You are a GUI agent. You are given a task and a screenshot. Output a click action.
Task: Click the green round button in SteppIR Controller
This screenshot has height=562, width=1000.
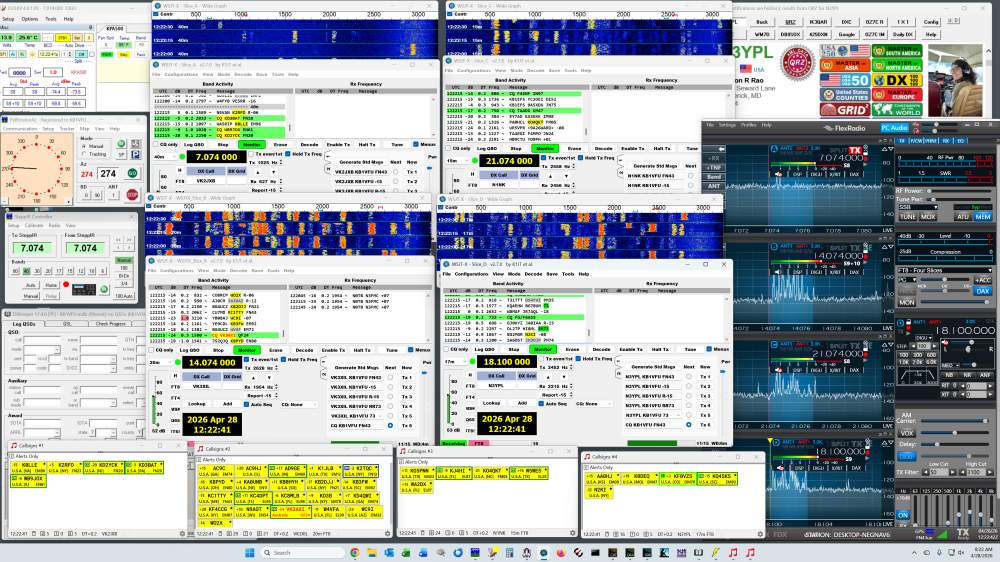104,289
